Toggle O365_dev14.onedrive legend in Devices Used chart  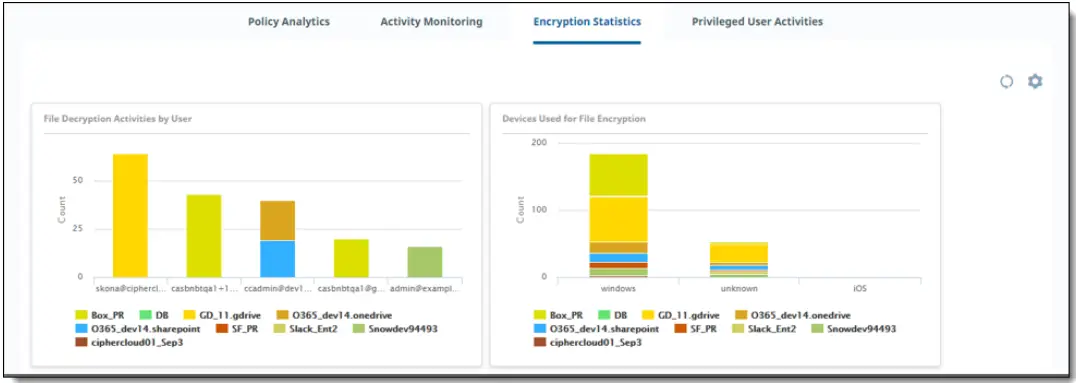(793, 315)
